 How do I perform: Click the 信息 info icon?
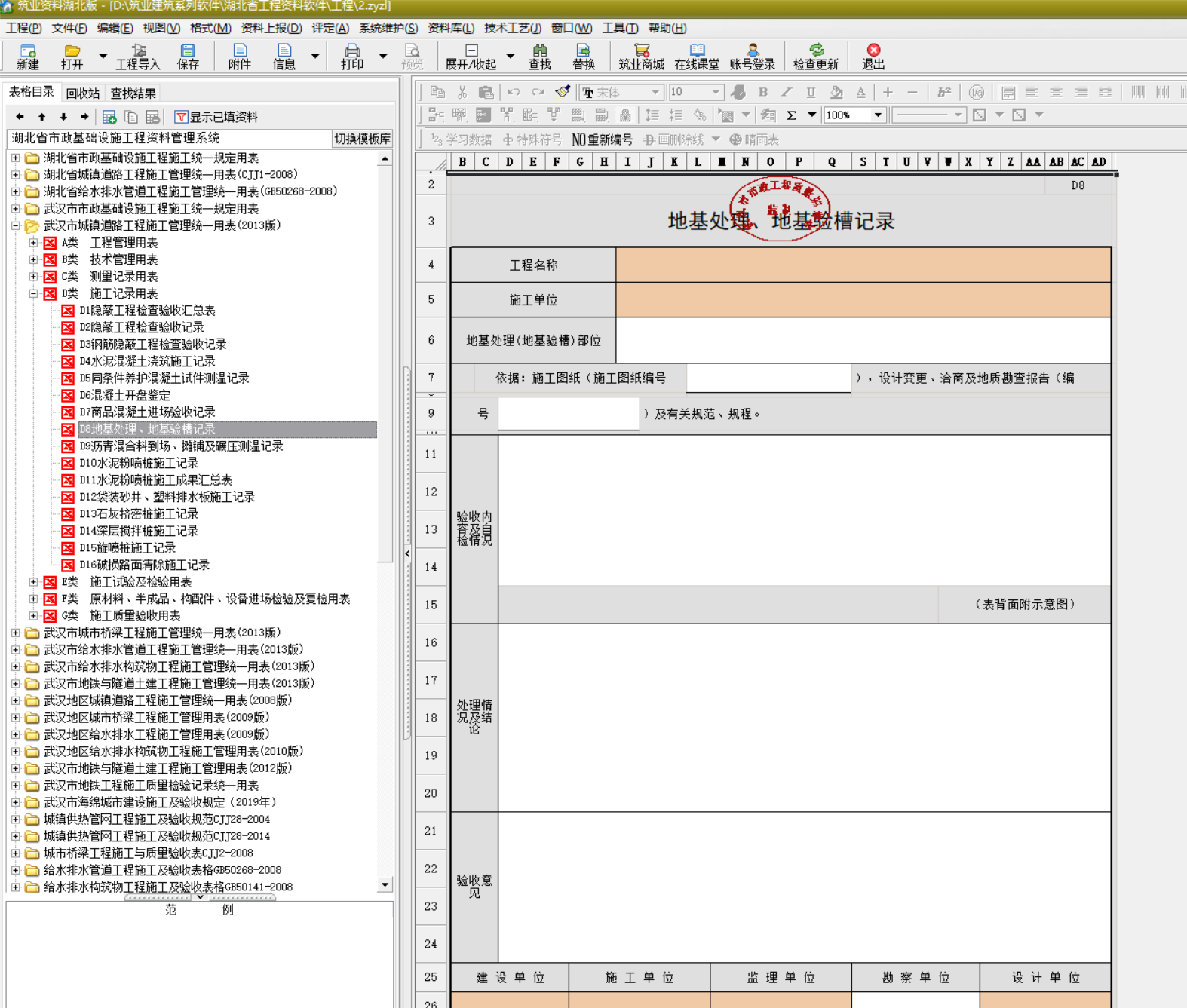click(x=284, y=57)
